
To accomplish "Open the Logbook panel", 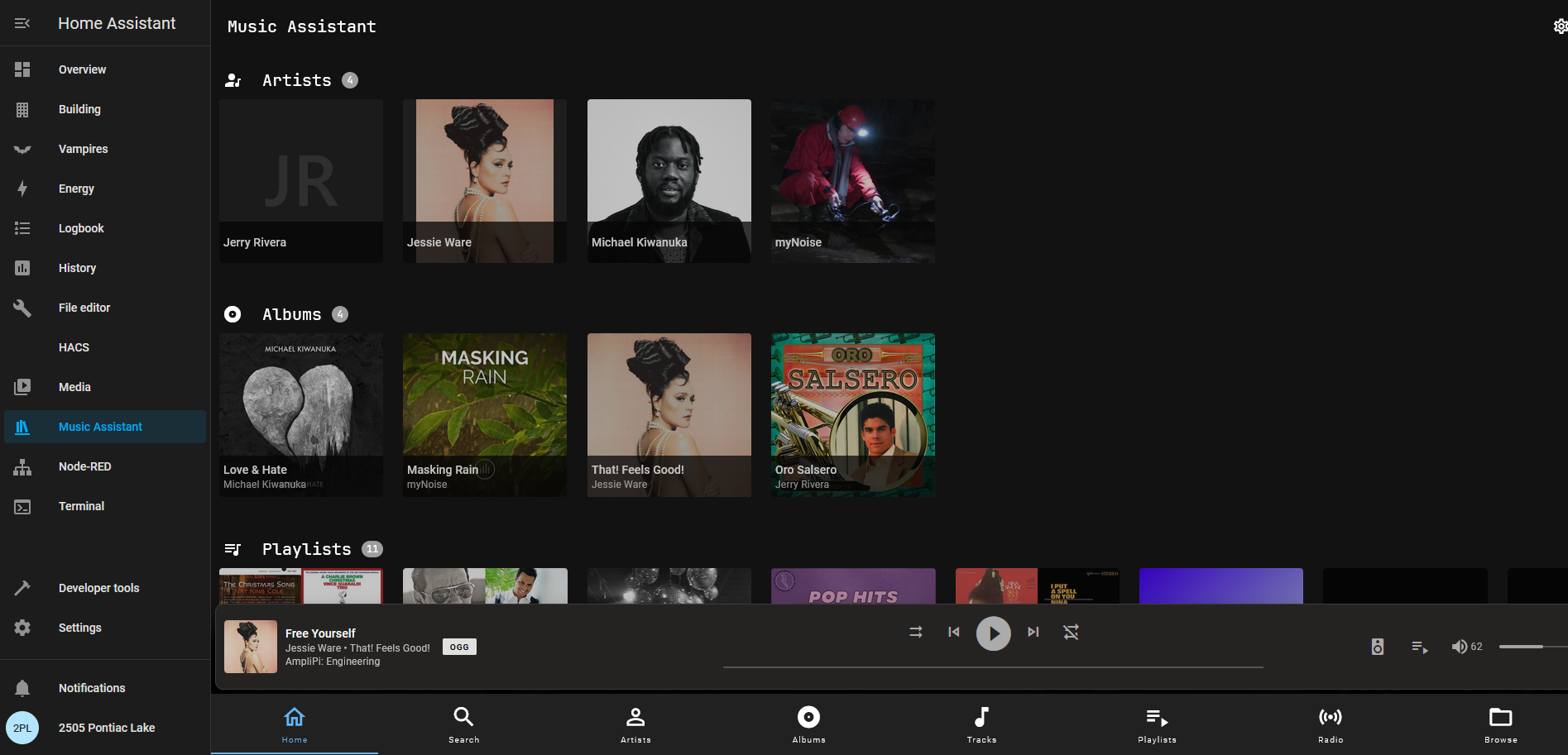I will pos(104,228).
